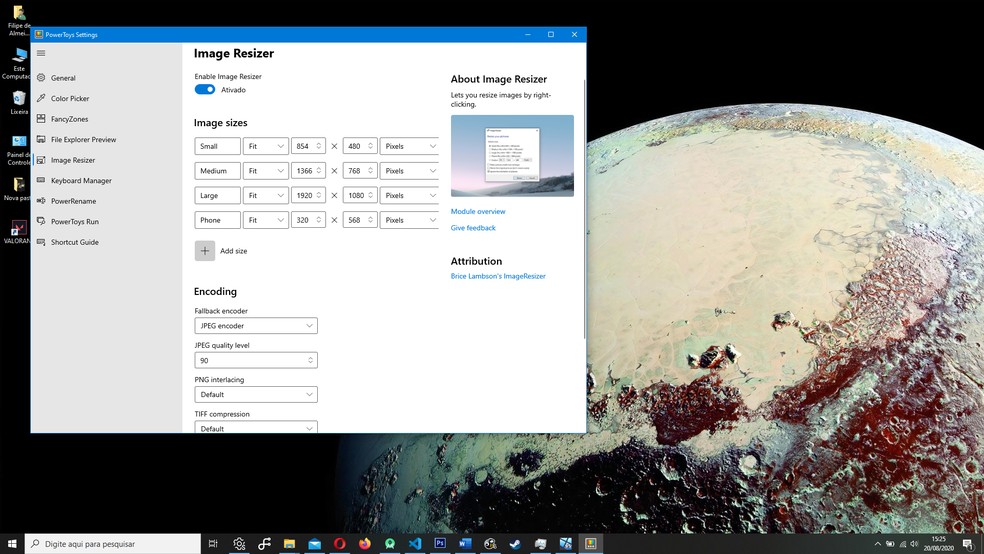The image size is (984, 554).
Task: Disable the Enable Image Resizer toggle
Action: coord(205,90)
